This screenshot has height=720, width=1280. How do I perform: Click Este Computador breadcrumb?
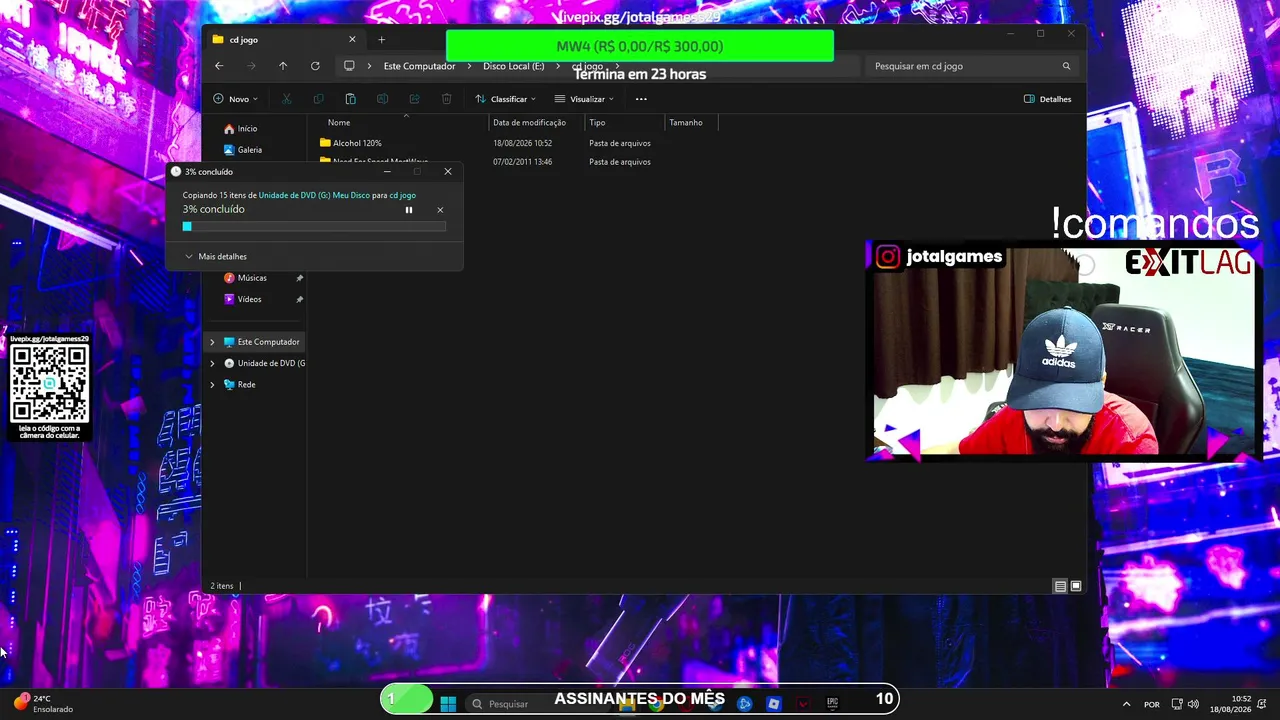tap(419, 66)
